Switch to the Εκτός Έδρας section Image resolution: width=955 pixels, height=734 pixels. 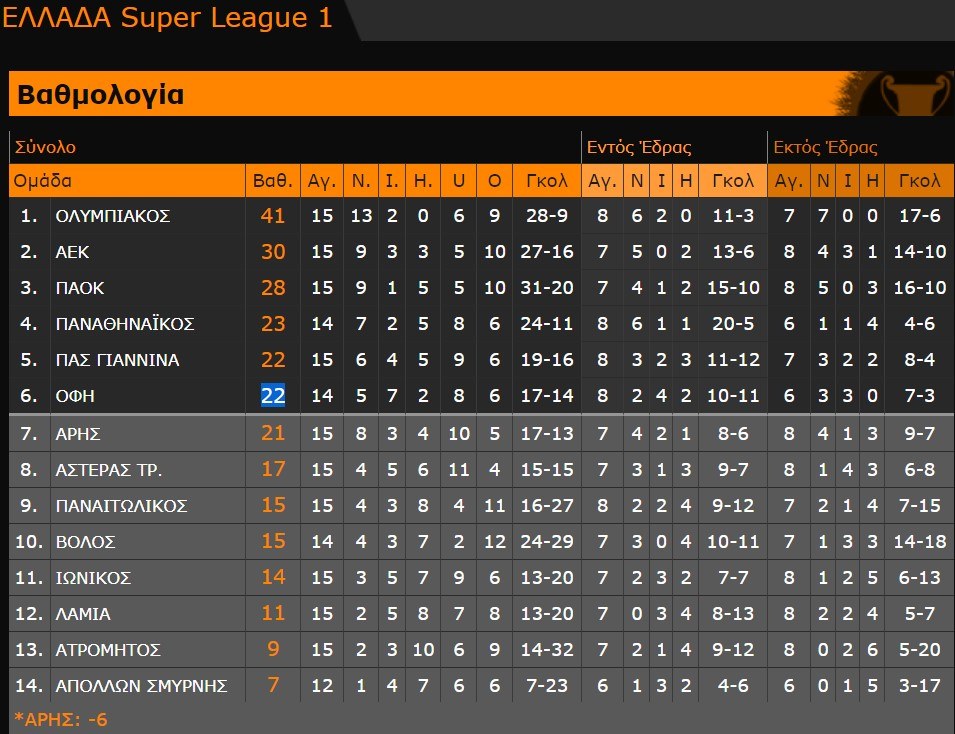pyautogui.click(x=826, y=147)
